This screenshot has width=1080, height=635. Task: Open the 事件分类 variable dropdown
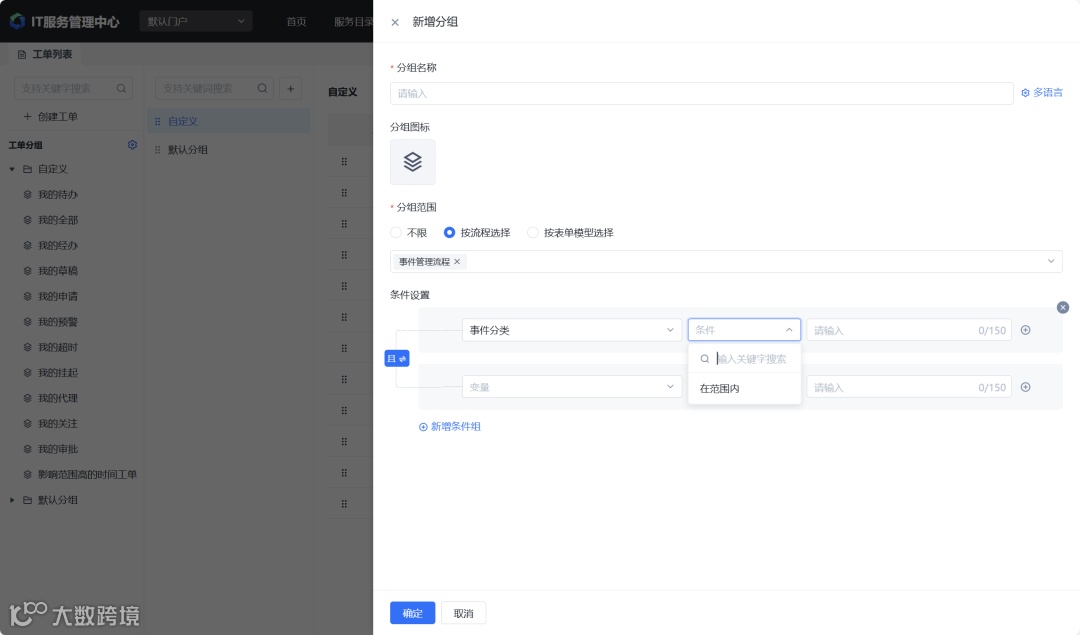[572, 330]
